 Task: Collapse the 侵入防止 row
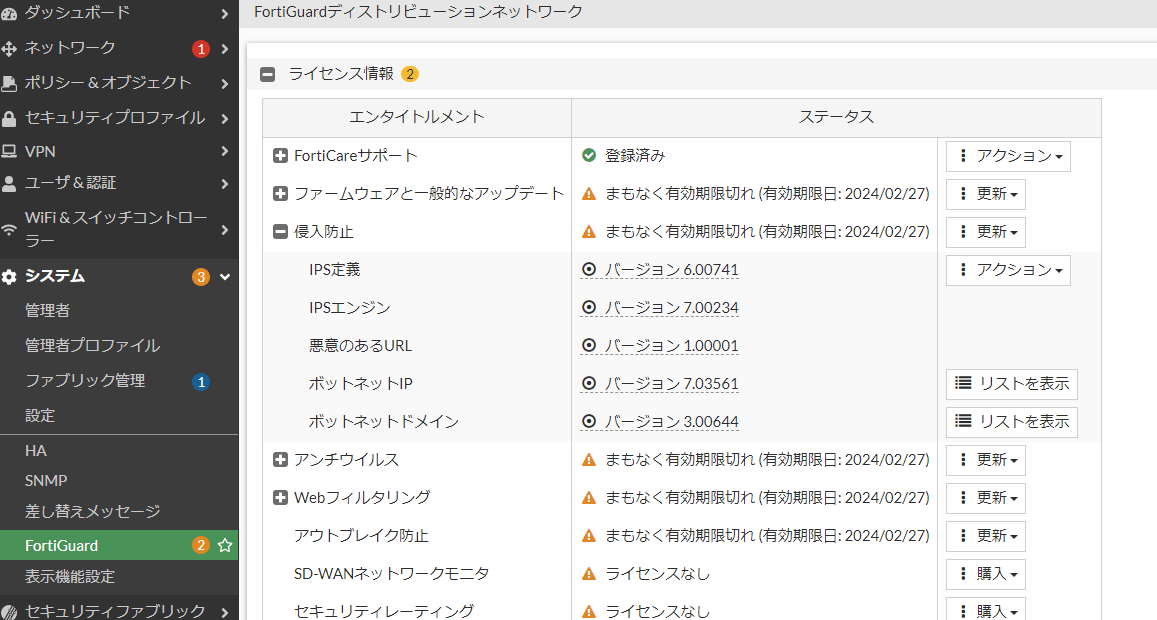click(280, 232)
